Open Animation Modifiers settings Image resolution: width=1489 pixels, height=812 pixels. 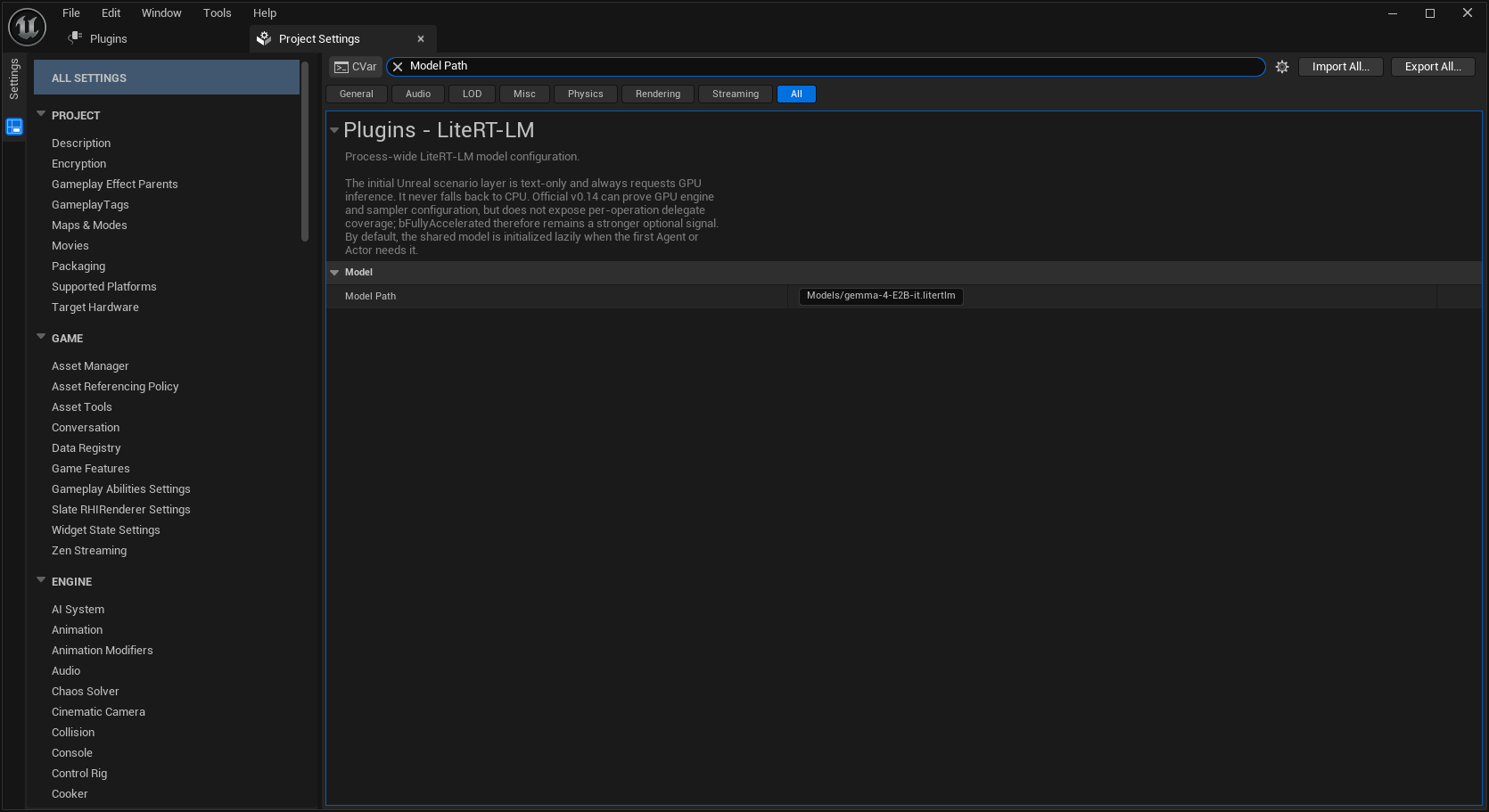(x=103, y=650)
